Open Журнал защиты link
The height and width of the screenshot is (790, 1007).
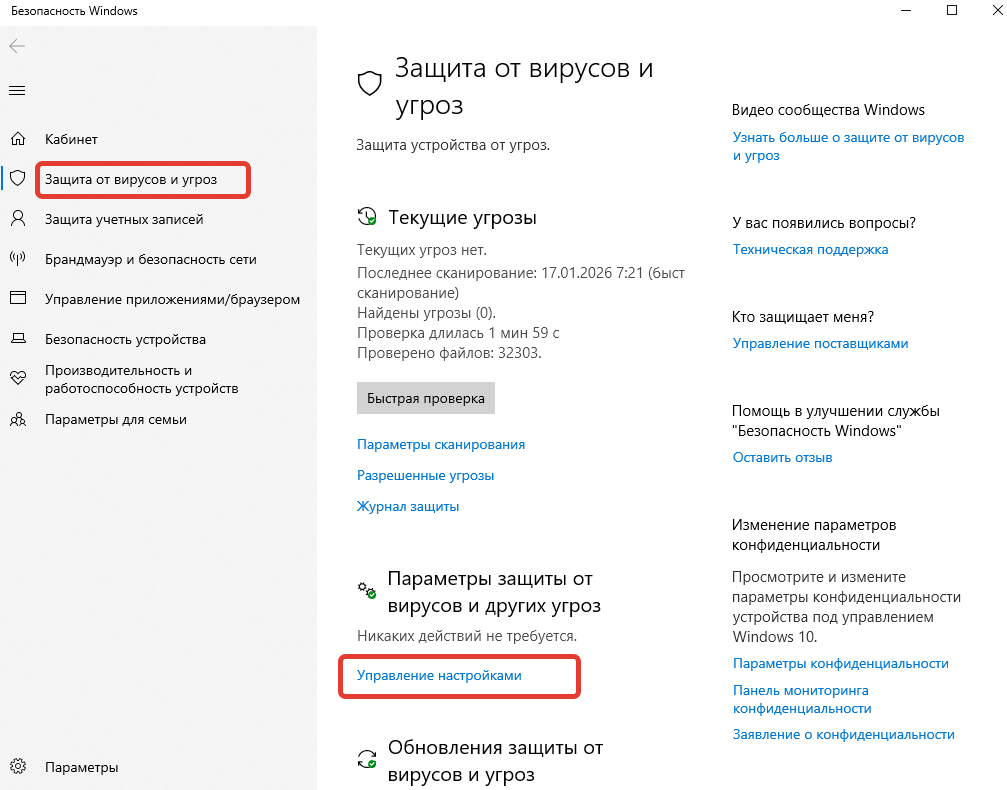pyautogui.click(x=408, y=506)
